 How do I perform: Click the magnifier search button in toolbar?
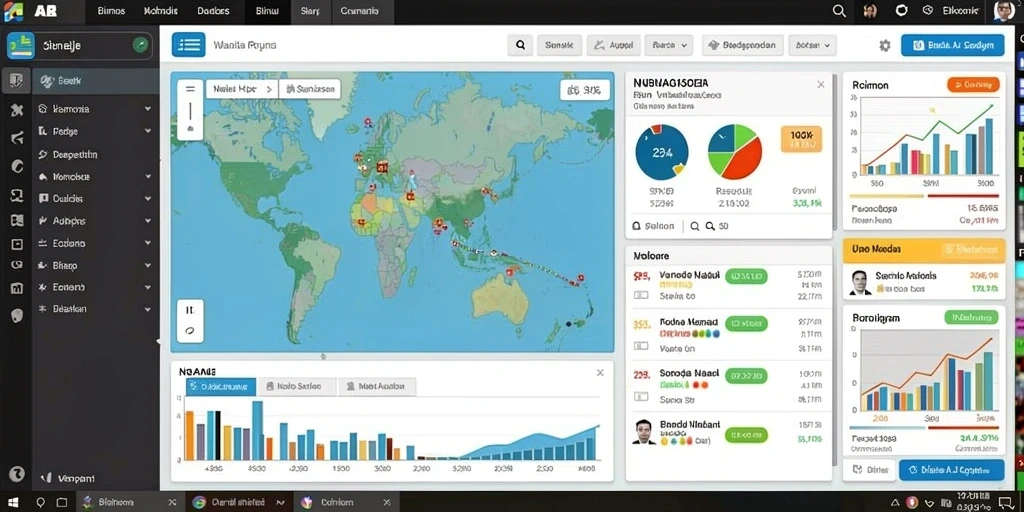[x=520, y=45]
